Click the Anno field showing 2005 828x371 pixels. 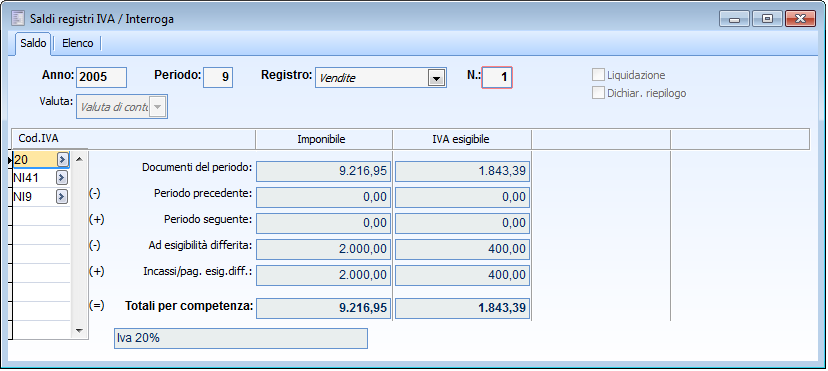point(101,78)
